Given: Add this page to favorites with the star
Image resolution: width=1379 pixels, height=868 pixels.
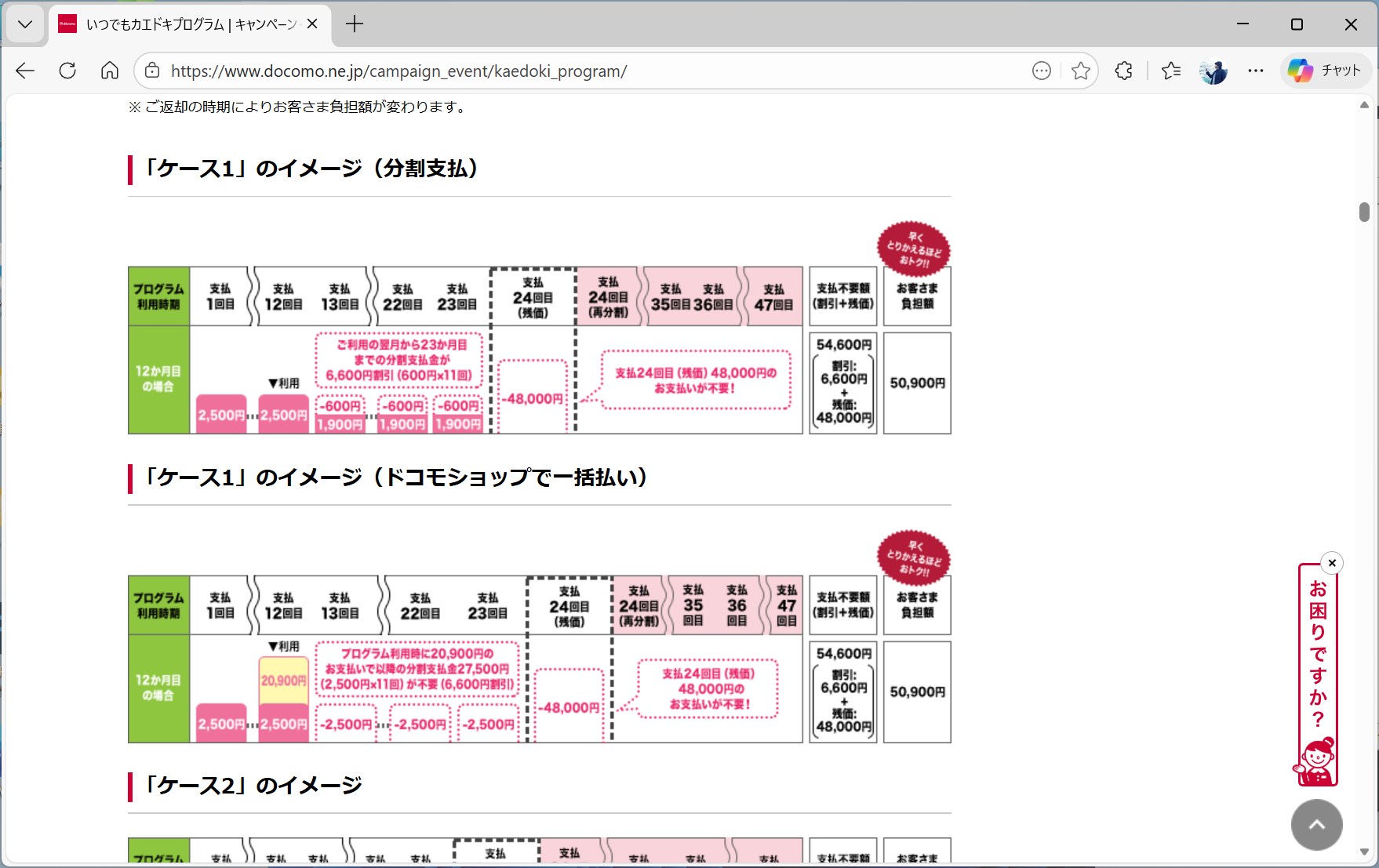Looking at the screenshot, I should pos(1082,71).
